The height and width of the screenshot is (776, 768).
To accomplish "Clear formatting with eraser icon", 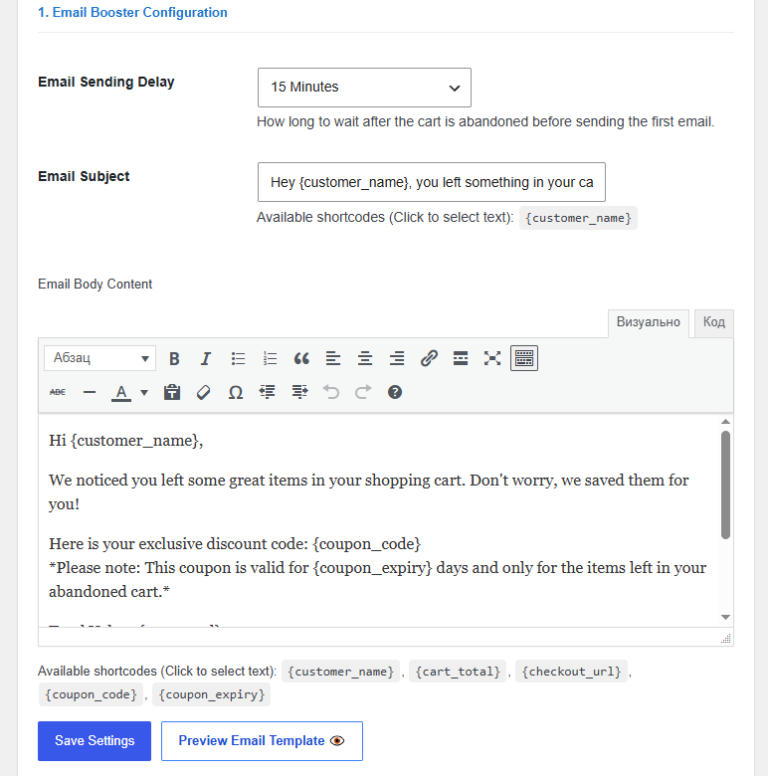I will point(203,392).
